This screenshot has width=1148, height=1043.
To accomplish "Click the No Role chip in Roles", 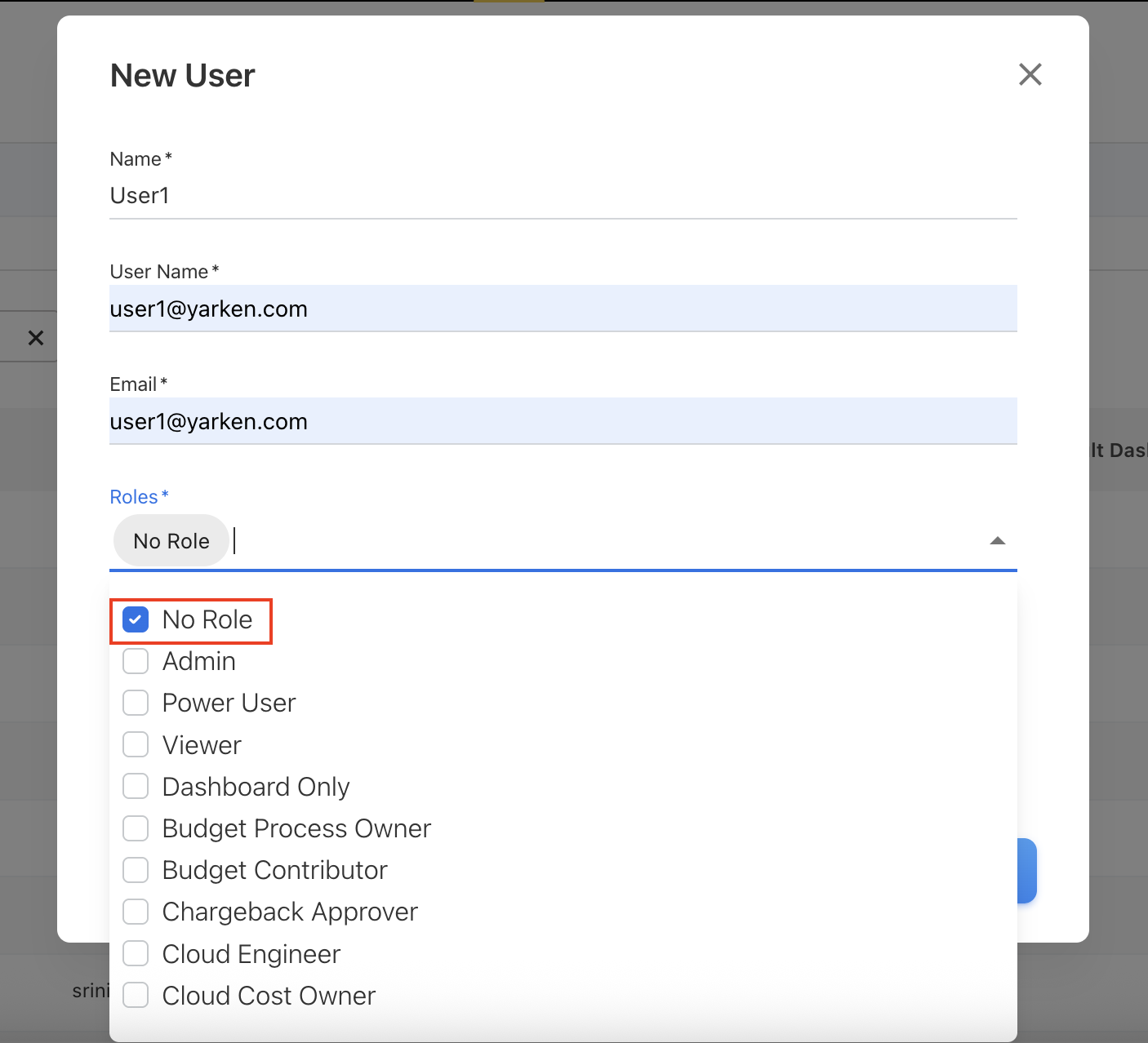I will [171, 541].
